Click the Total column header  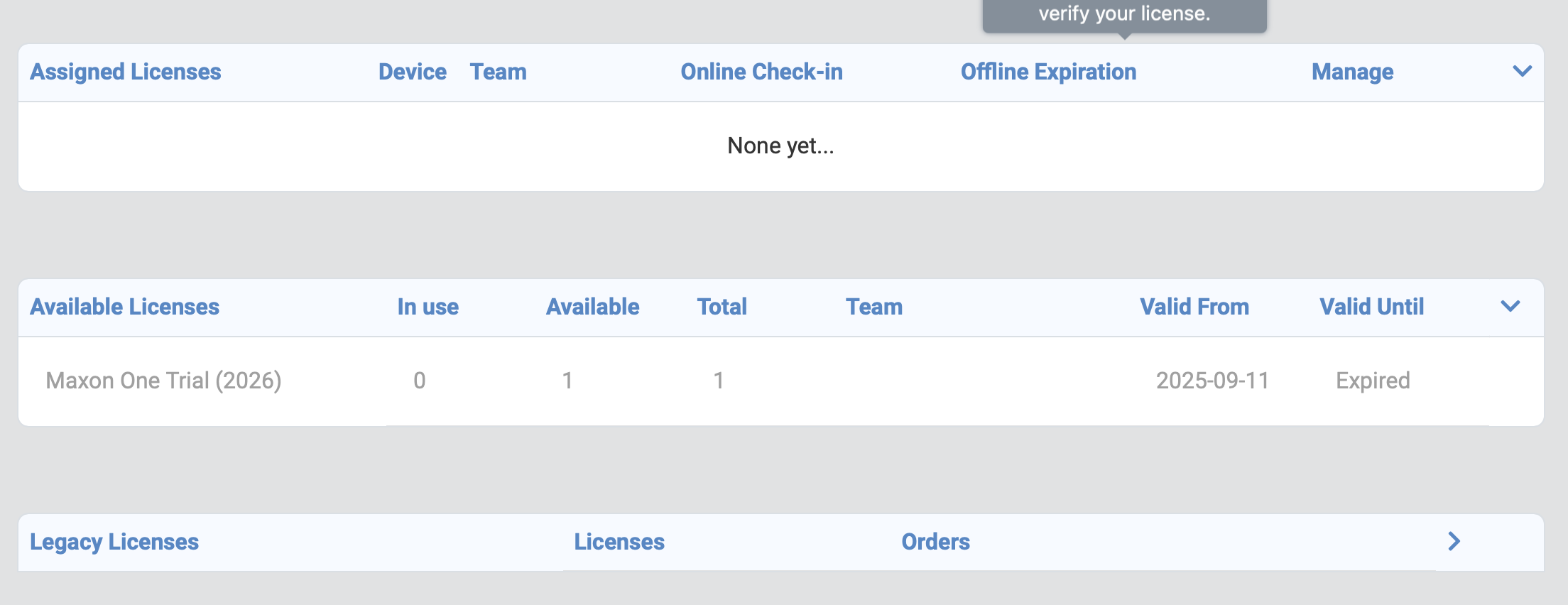pyautogui.click(x=722, y=307)
